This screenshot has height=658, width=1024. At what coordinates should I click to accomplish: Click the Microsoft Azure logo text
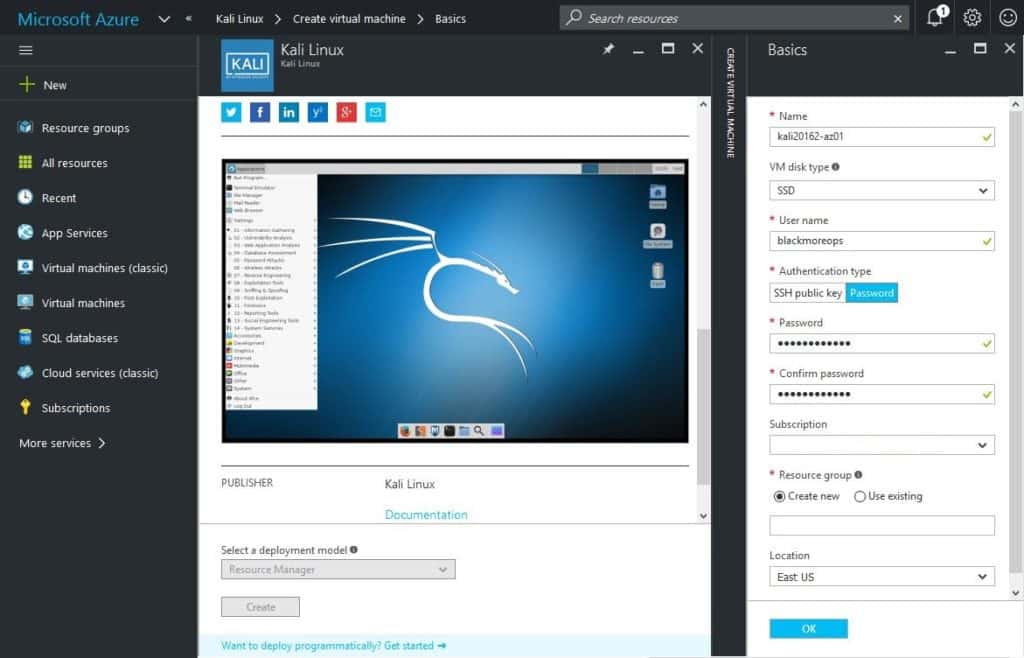(78, 19)
